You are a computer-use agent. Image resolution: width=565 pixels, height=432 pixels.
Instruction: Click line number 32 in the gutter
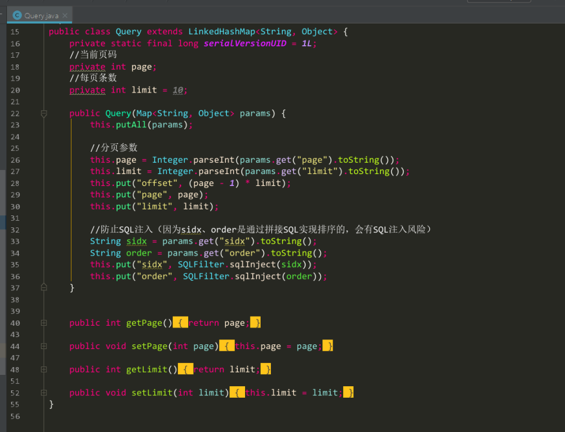[15, 230]
